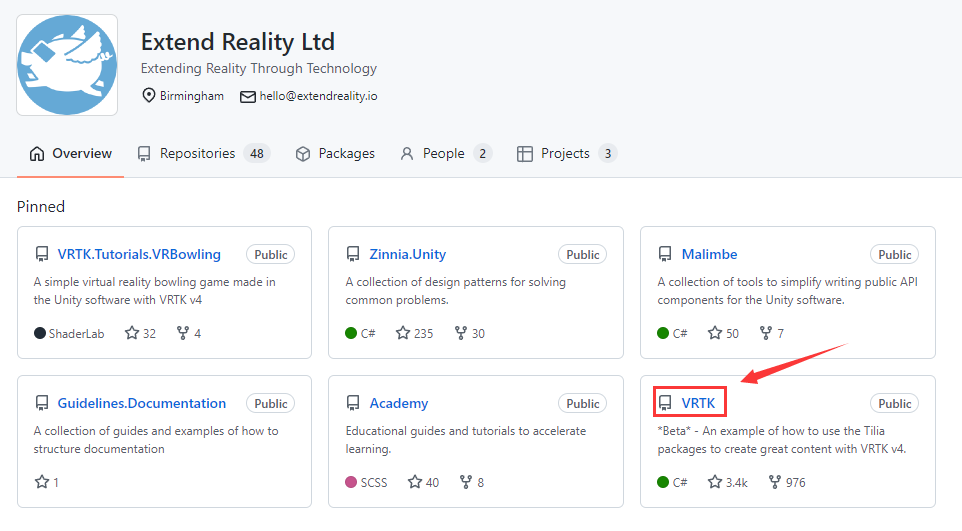
Task: Click the SCSS language color dot
Action: point(351,483)
